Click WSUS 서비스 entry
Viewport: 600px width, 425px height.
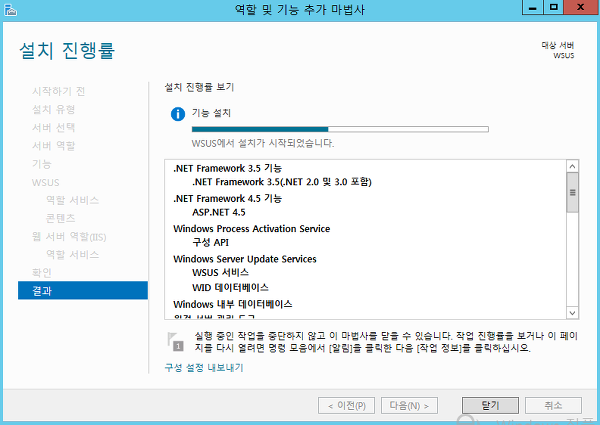click(220, 273)
